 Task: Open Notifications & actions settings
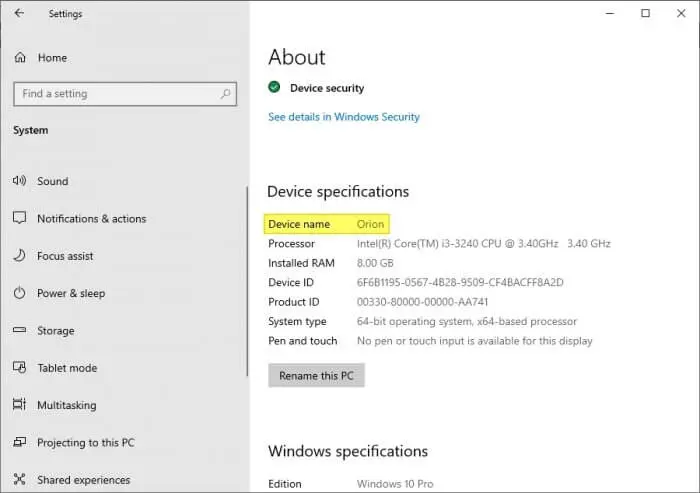(x=92, y=218)
